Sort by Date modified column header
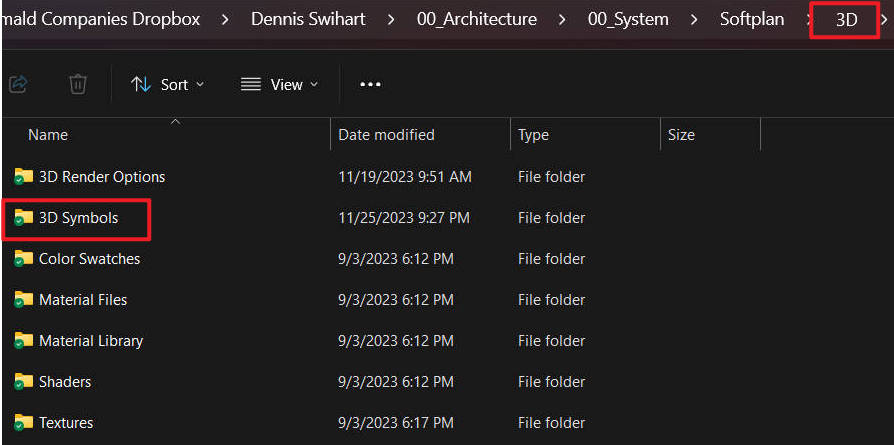This screenshot has width=894, height=445. click(x=386, y=135)
